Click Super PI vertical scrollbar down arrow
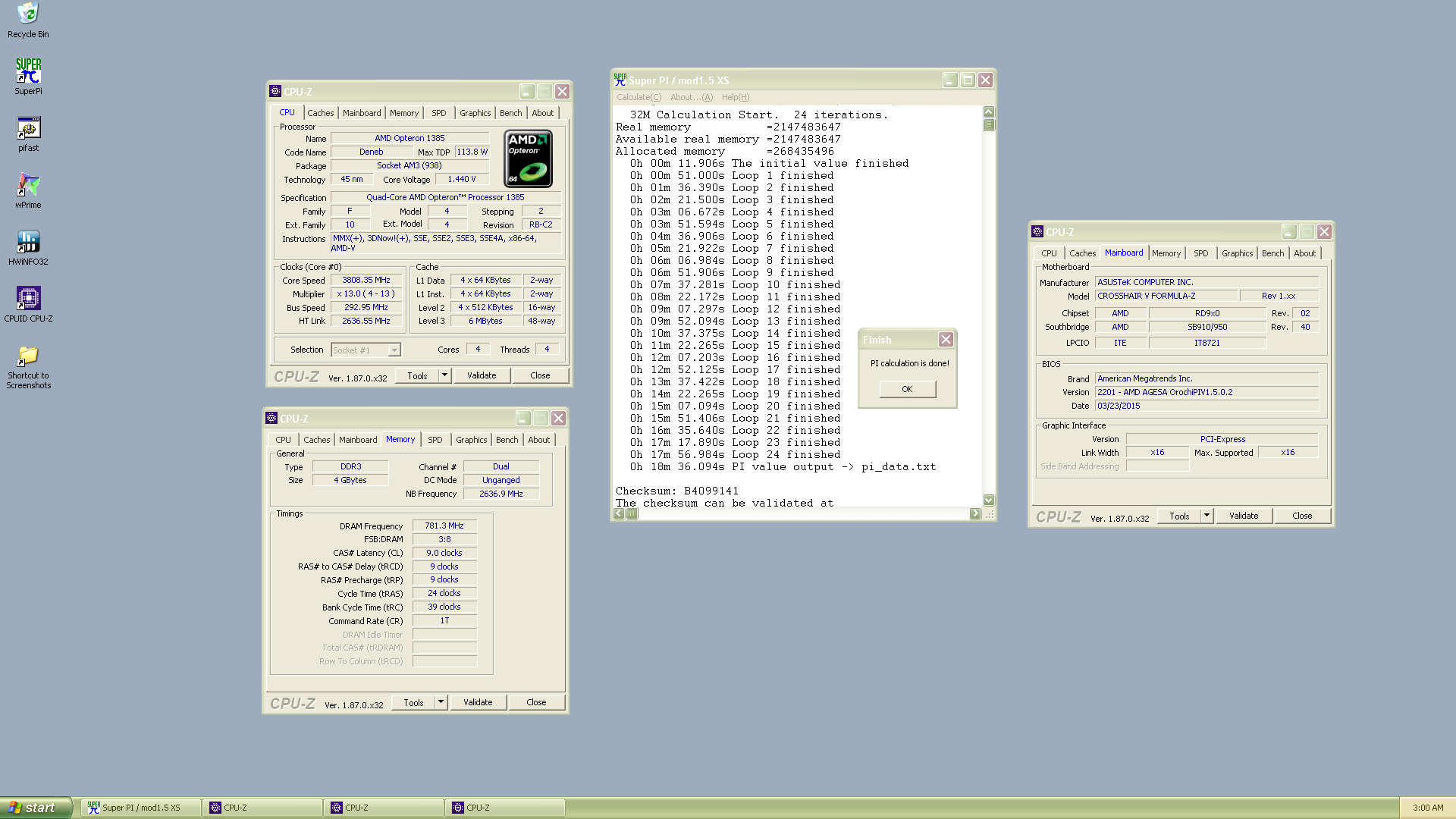This screenshot has width=1456, height=819. pyautogui.click(x=989, y=500)
